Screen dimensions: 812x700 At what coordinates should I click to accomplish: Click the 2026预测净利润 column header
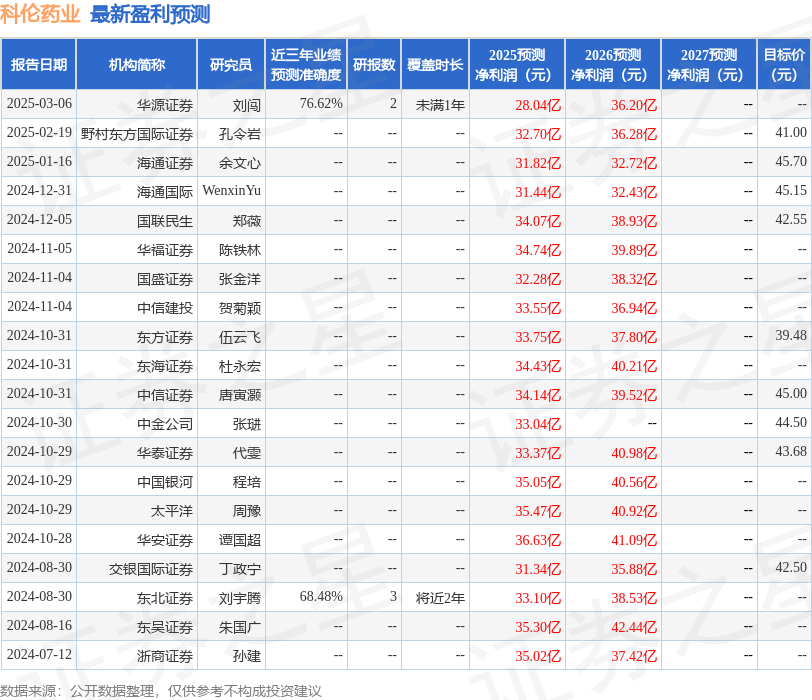614,63
